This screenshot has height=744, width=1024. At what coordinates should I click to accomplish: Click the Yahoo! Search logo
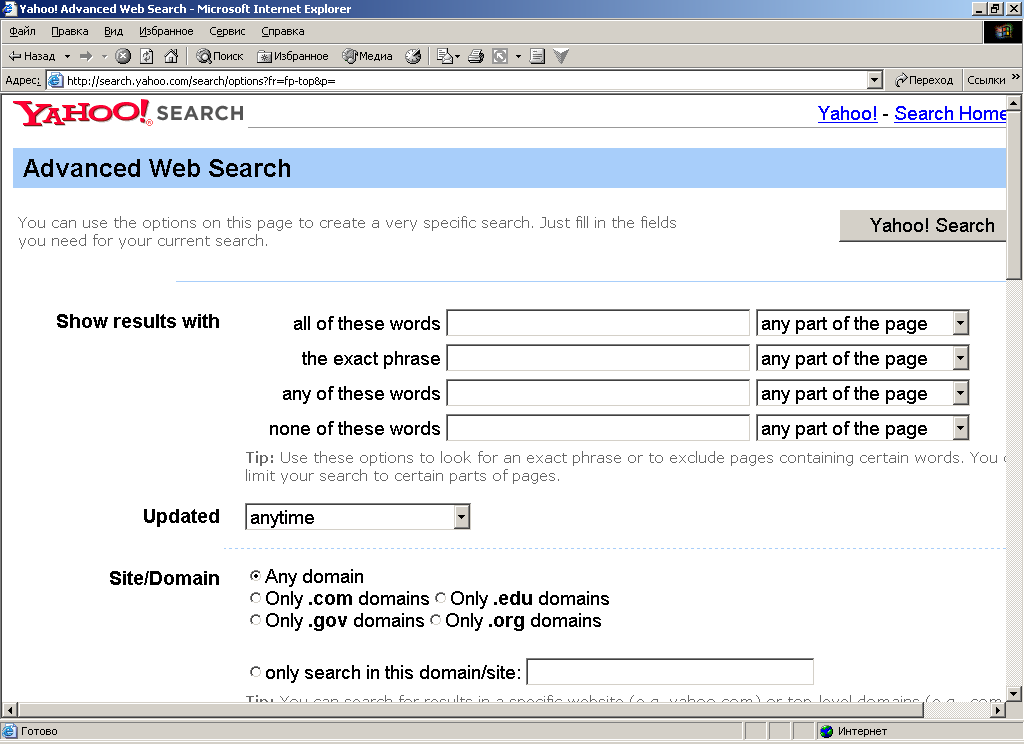(129, 113)
